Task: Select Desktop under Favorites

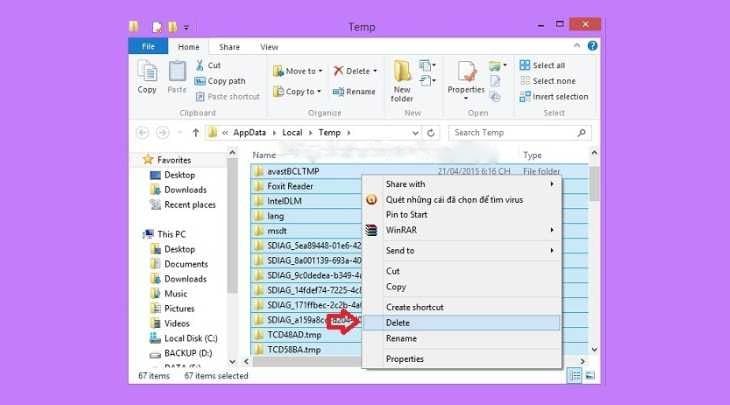Action: [x=179, y=175]
